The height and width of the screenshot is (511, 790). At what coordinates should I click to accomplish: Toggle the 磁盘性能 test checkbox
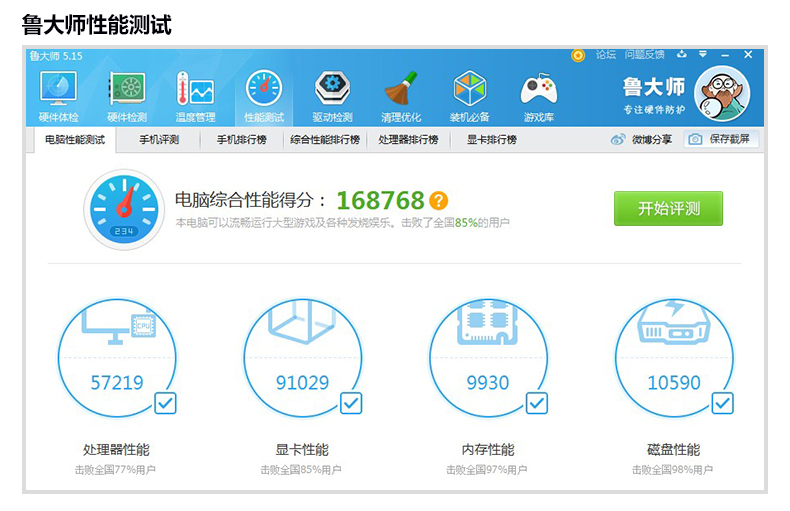722,403
